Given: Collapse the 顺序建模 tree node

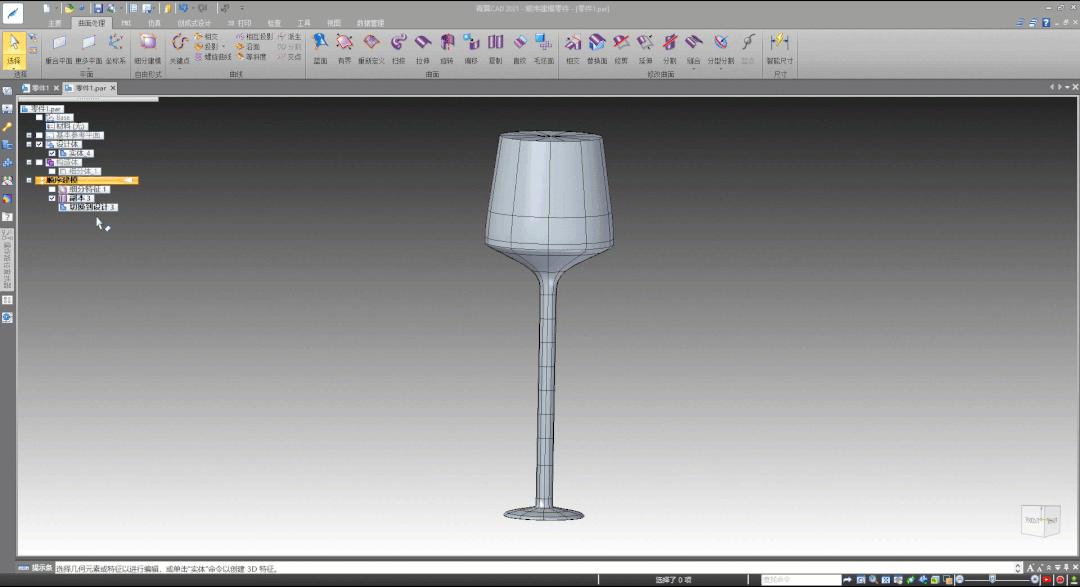Looking at the screenshot, I should [x=29, y=181].
